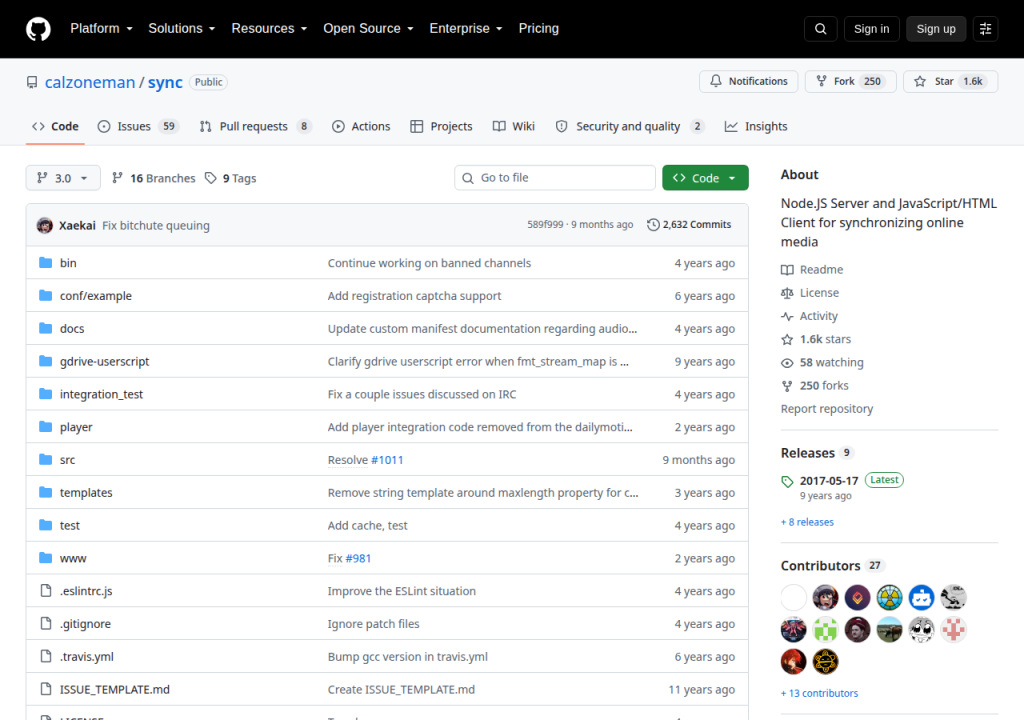1024x720 pixels.
Task: Switch to the Issues tab
Action: pos(137,126)
